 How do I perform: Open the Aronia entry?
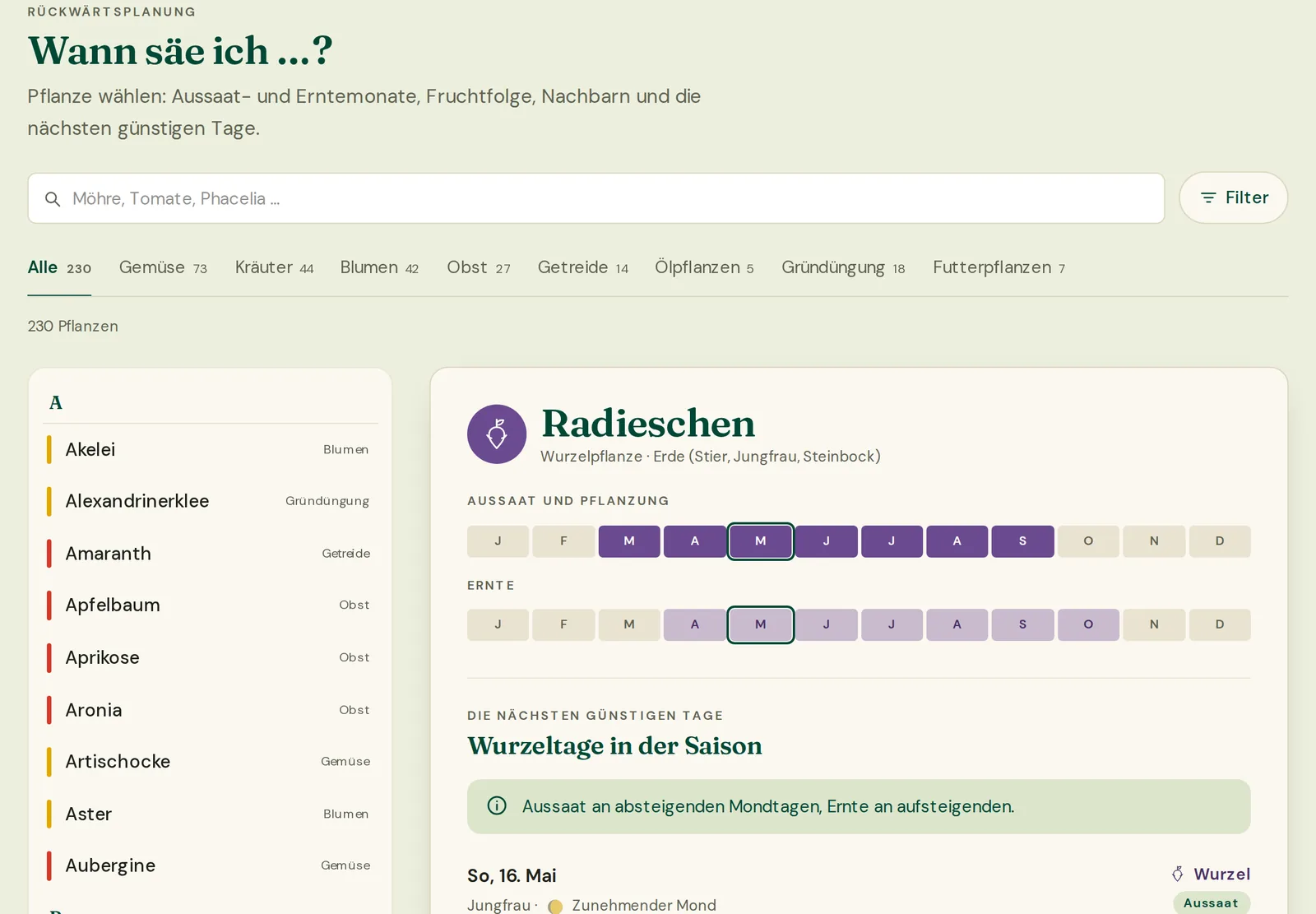click(210, 709)
